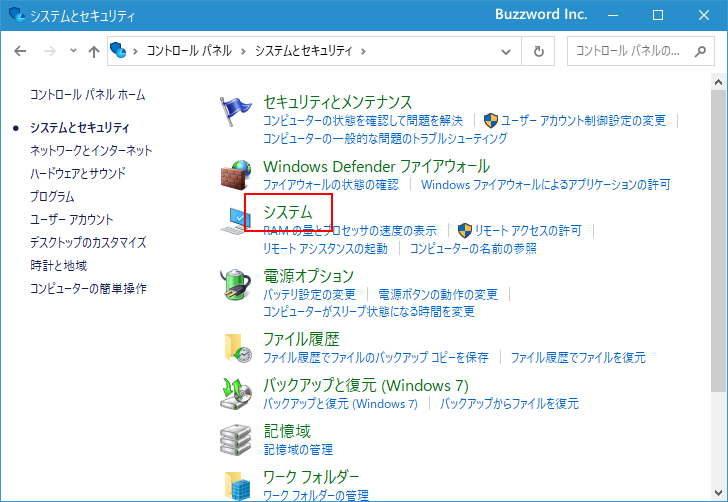Click the scrollbar up arrow
This screenshot has height=502, width=728.
point(718,82)
